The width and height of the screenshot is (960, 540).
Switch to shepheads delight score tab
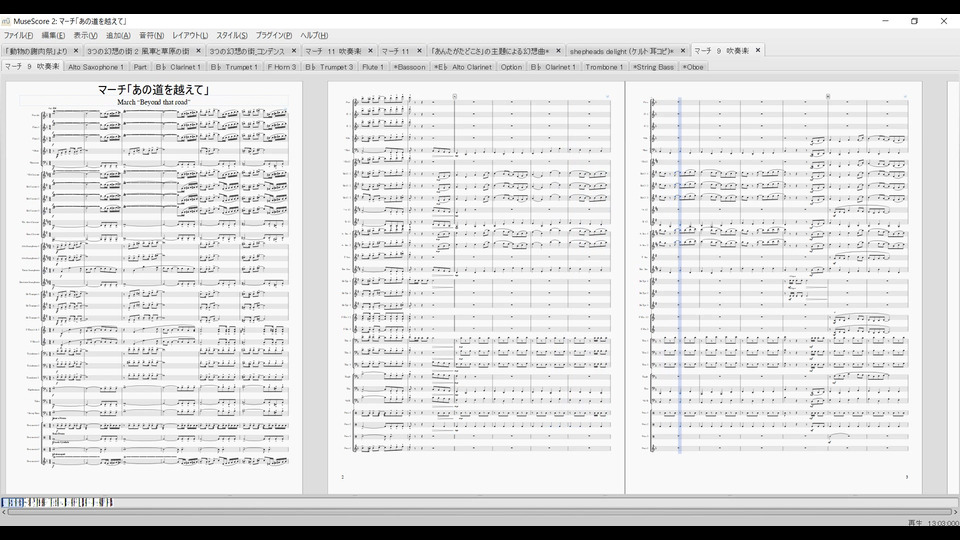click(x=621, y=51)
